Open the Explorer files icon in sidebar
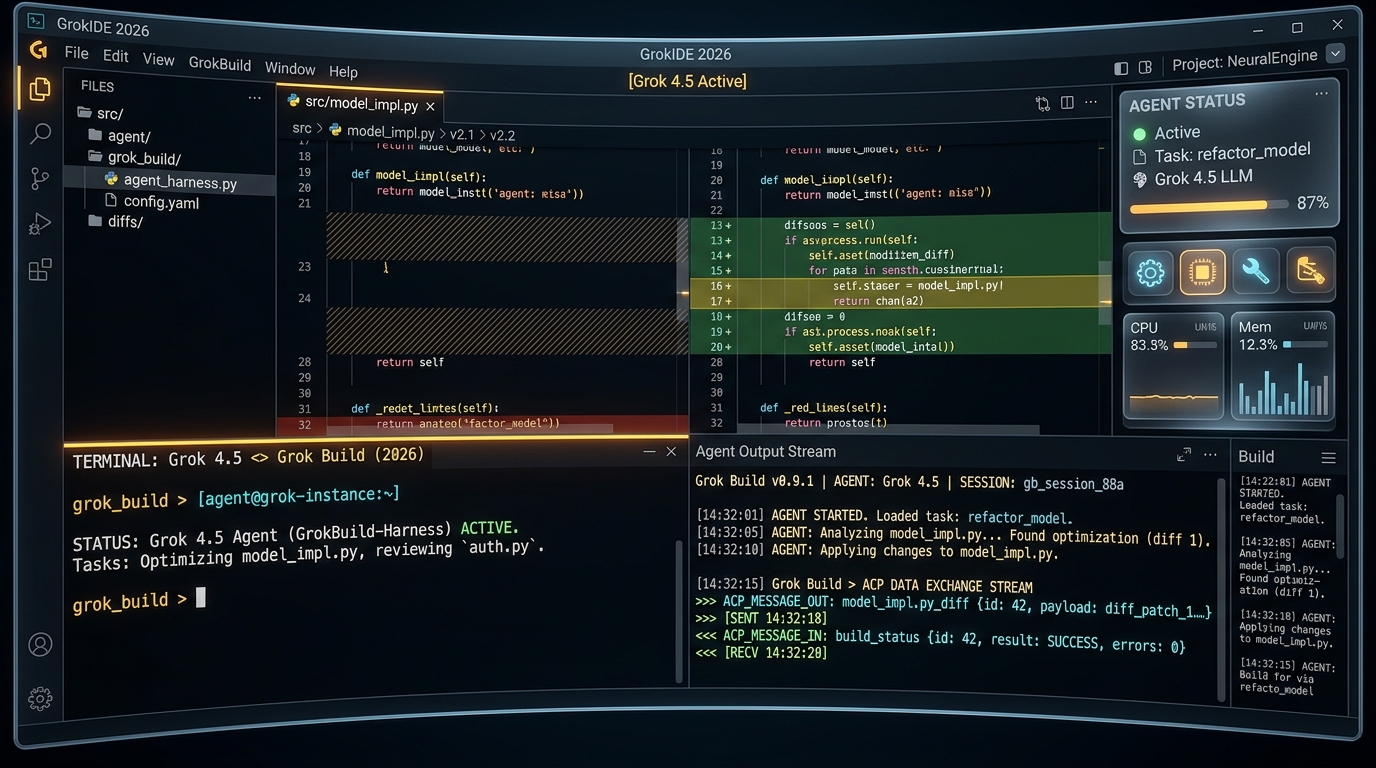The height and width of the screenshot is (768, 1376). (x=40, y=89)
